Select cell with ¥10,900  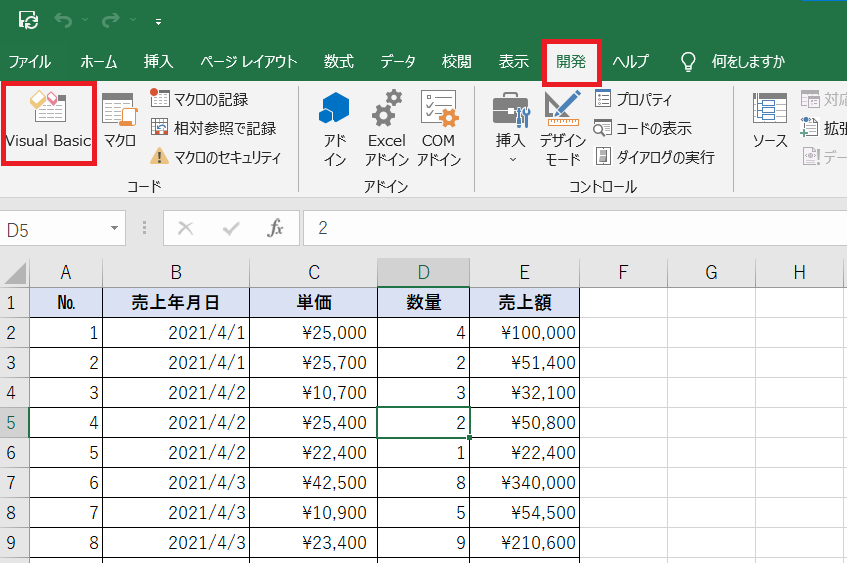point(314,513)
